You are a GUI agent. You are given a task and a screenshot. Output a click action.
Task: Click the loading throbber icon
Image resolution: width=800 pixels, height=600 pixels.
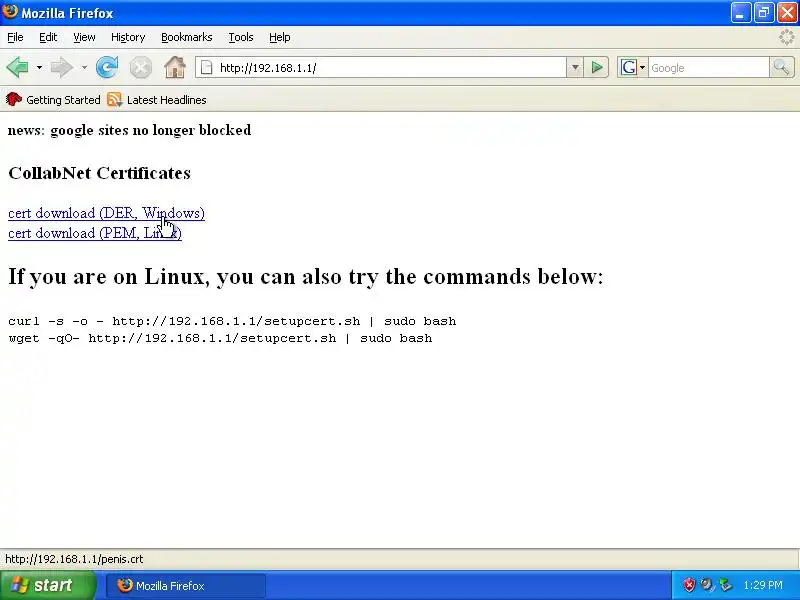click(787, 37)
